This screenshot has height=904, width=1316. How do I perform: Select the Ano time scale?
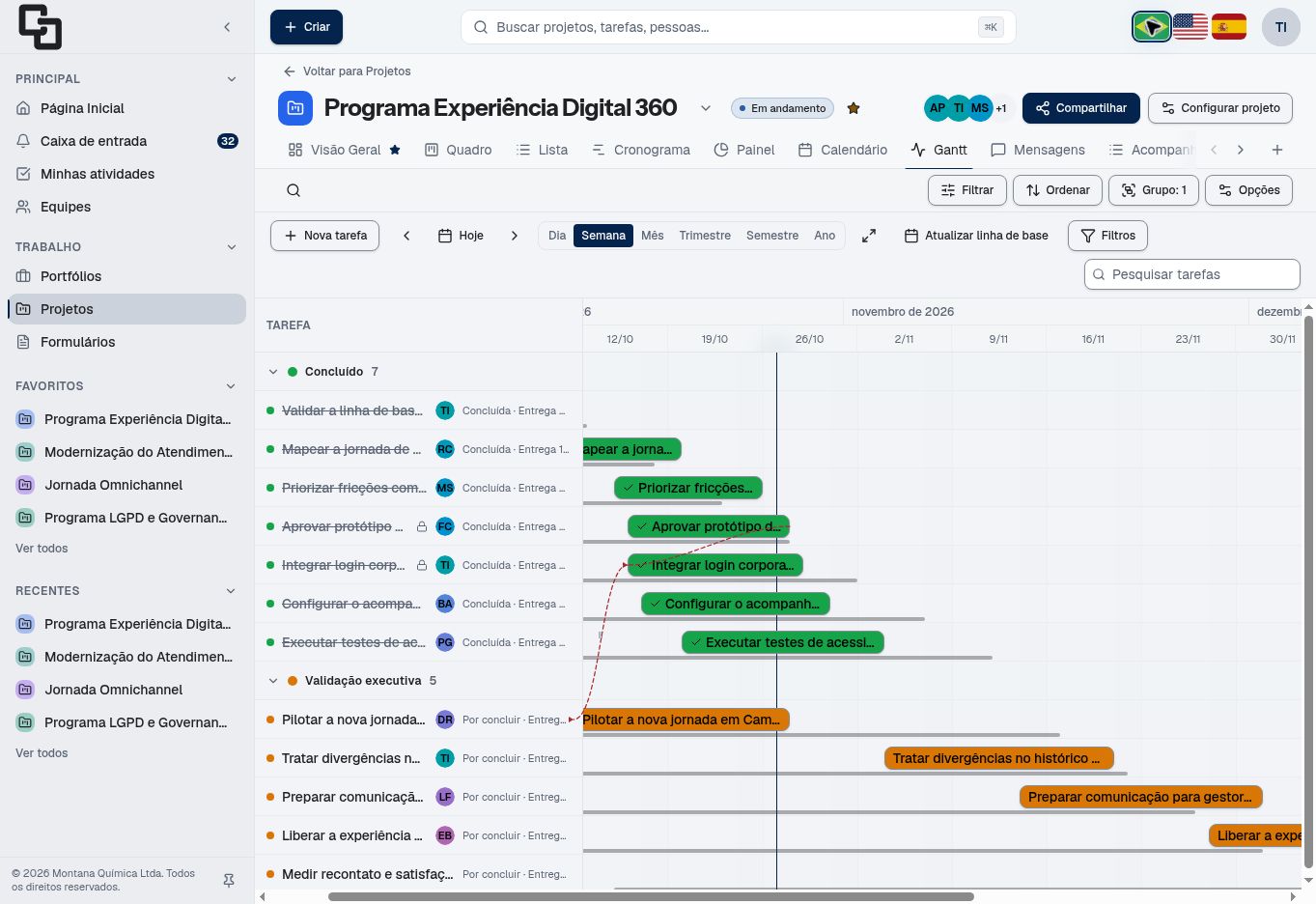(x=825, y=236)
